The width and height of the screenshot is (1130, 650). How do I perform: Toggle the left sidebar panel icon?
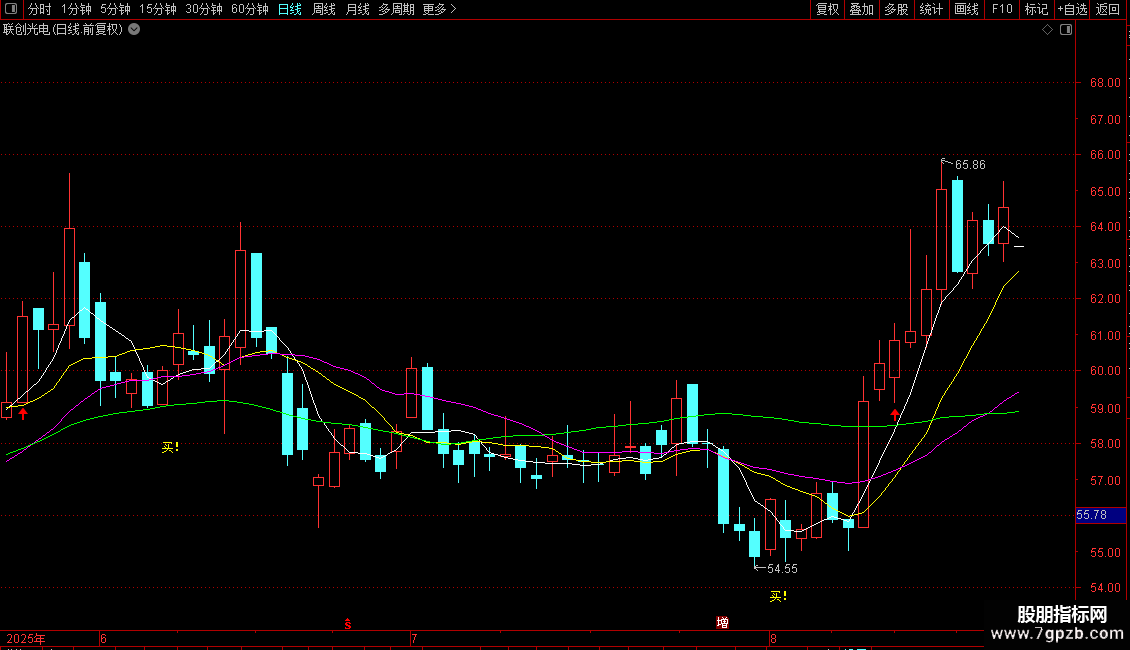tap(11, 9)
